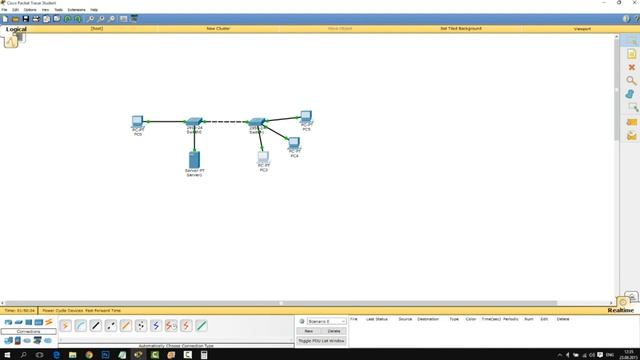The image size is (640, 360).
Task: Pick the Phone cable connection
Action: (x=141, y=326)
